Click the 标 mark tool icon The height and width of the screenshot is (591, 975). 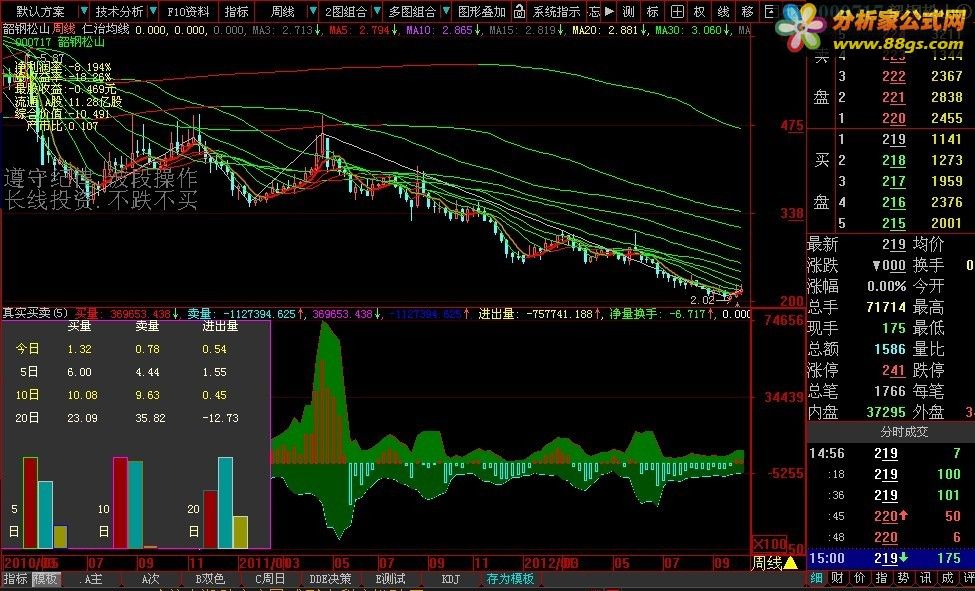[652, 11]
